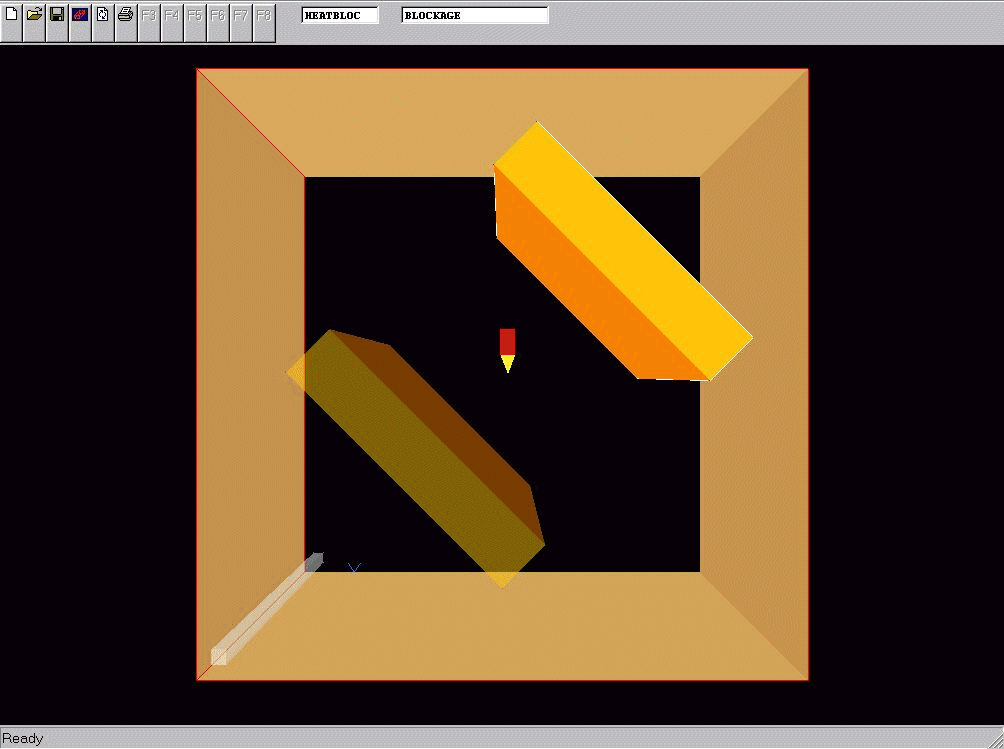Click the New document icon
The image size is (1004, 749).
pyautogui.click(x=12, y=16)
